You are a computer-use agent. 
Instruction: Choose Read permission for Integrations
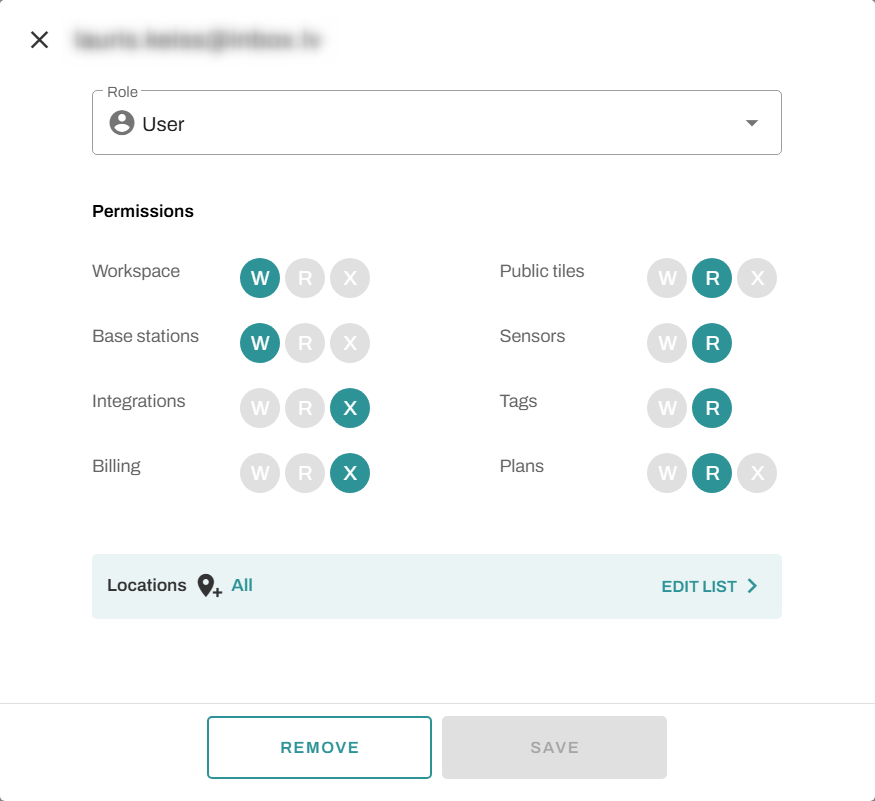(305, 408)
